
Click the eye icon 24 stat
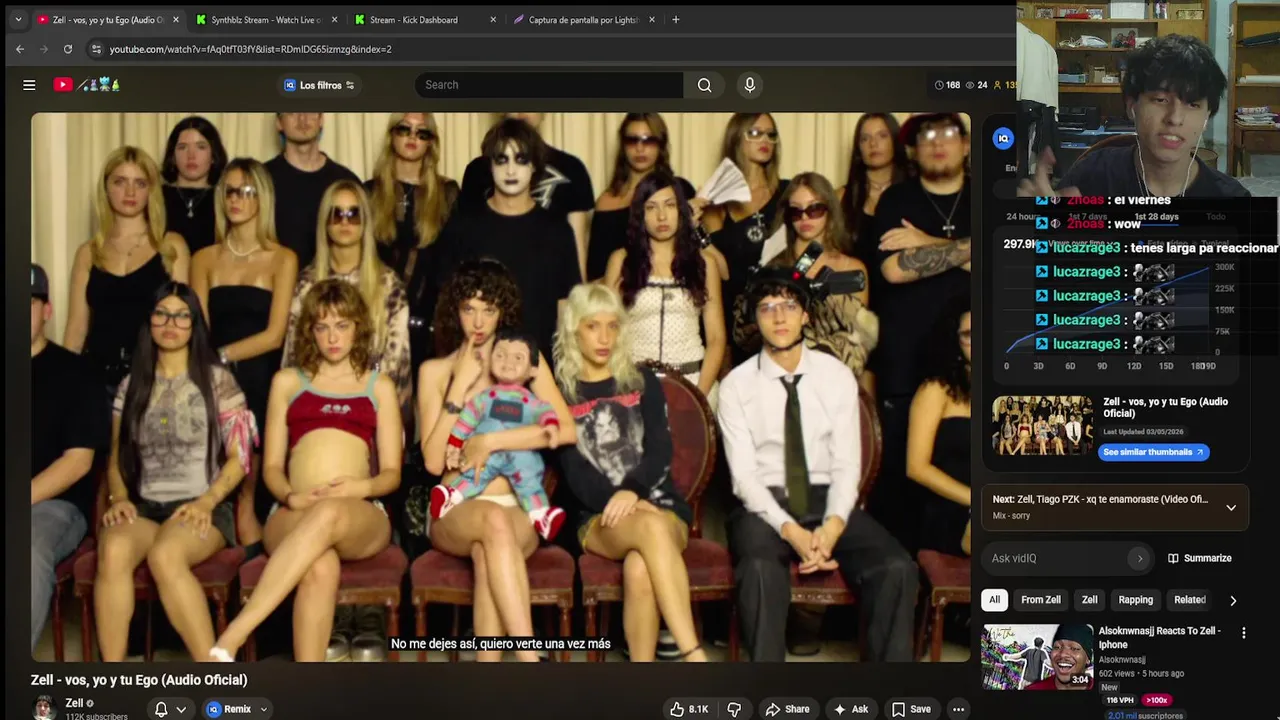point(976,85)
